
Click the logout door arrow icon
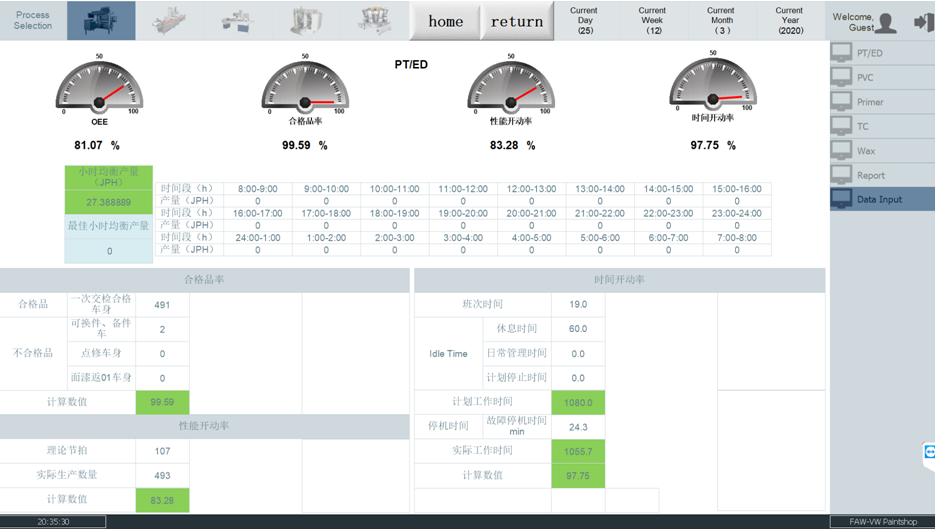tap(922, 22)
